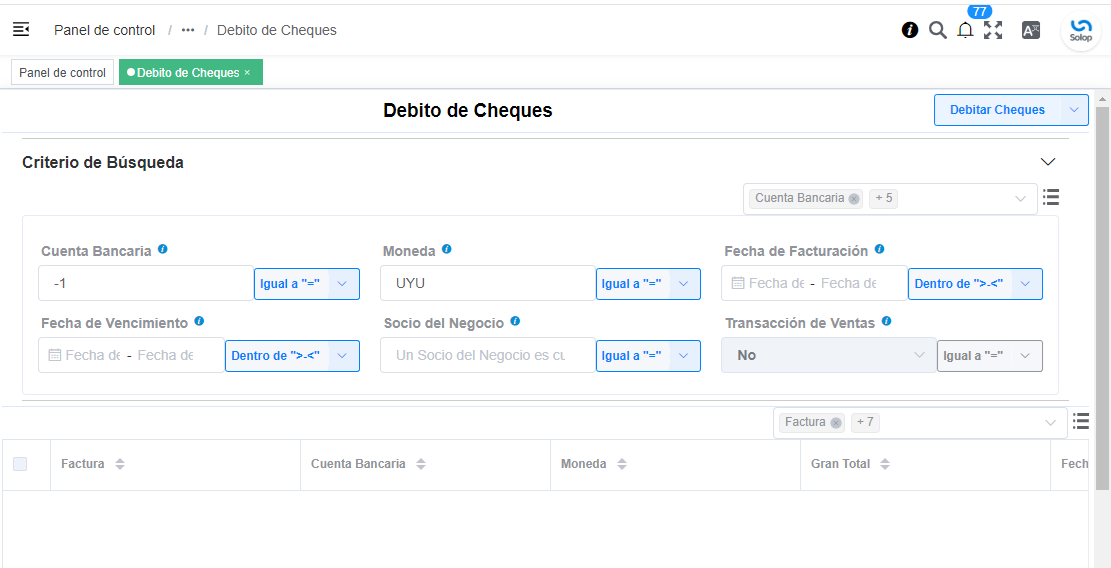Click Debito de Cheques breadcrumb
Screen dimensions: 1111x568
(x=276, y=30)
